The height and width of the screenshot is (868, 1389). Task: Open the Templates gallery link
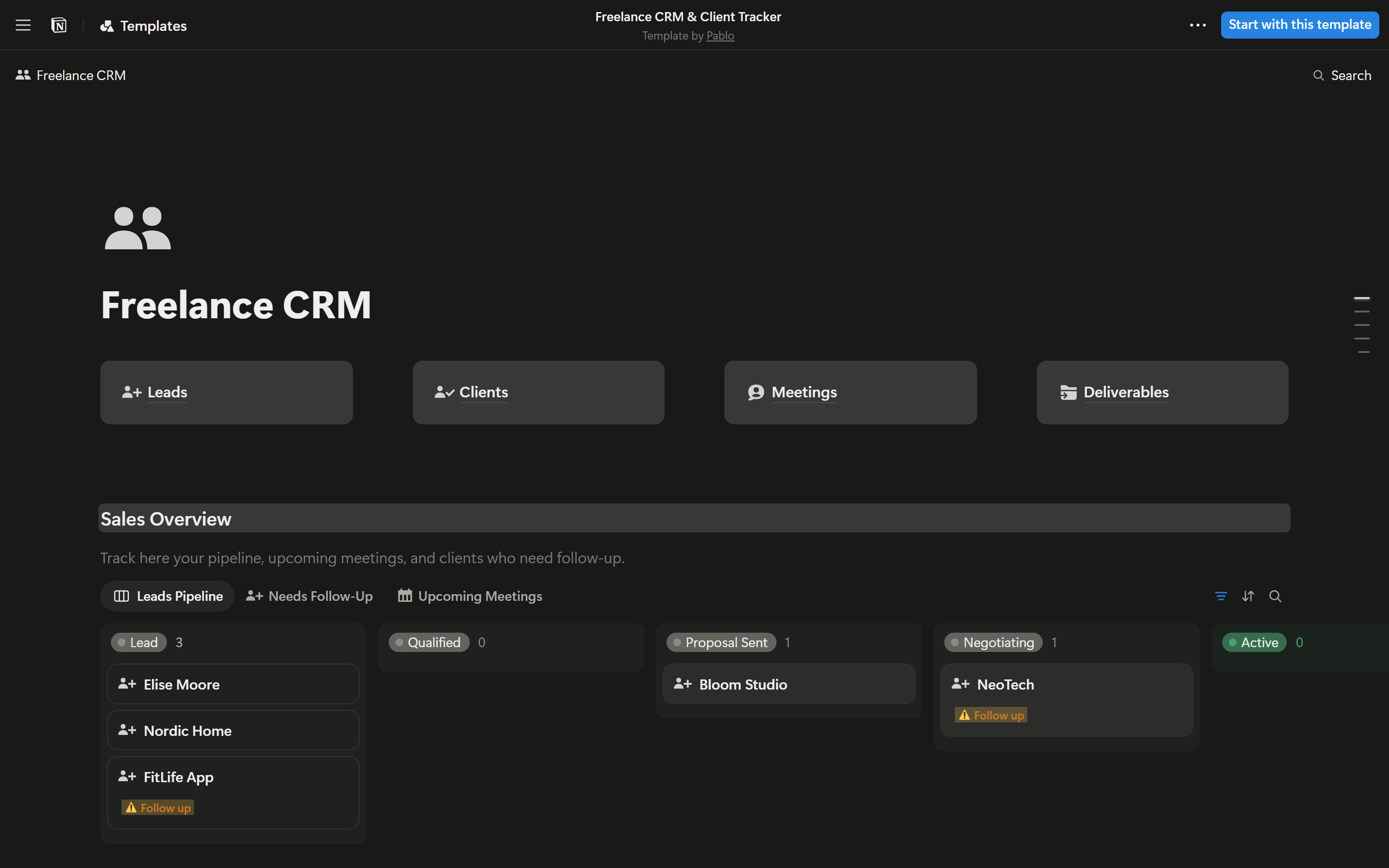click(144, 26)
